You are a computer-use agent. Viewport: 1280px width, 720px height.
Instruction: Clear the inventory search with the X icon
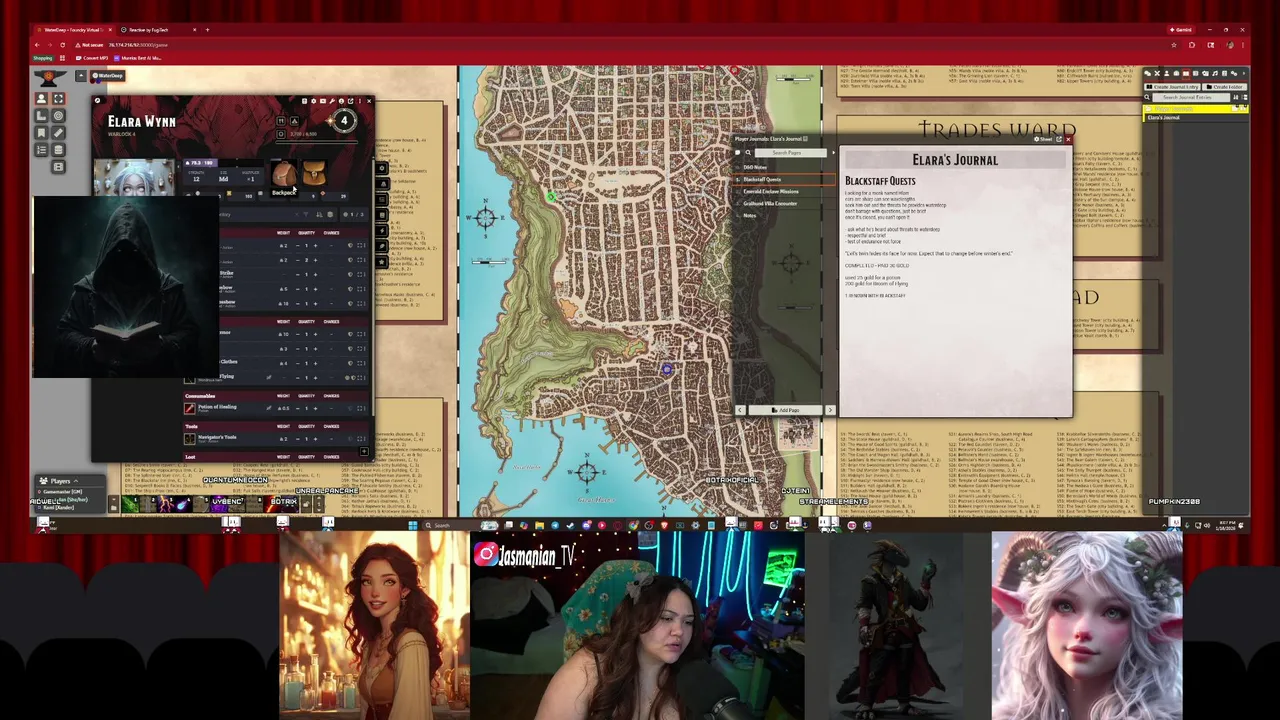(x=297, y=215)
